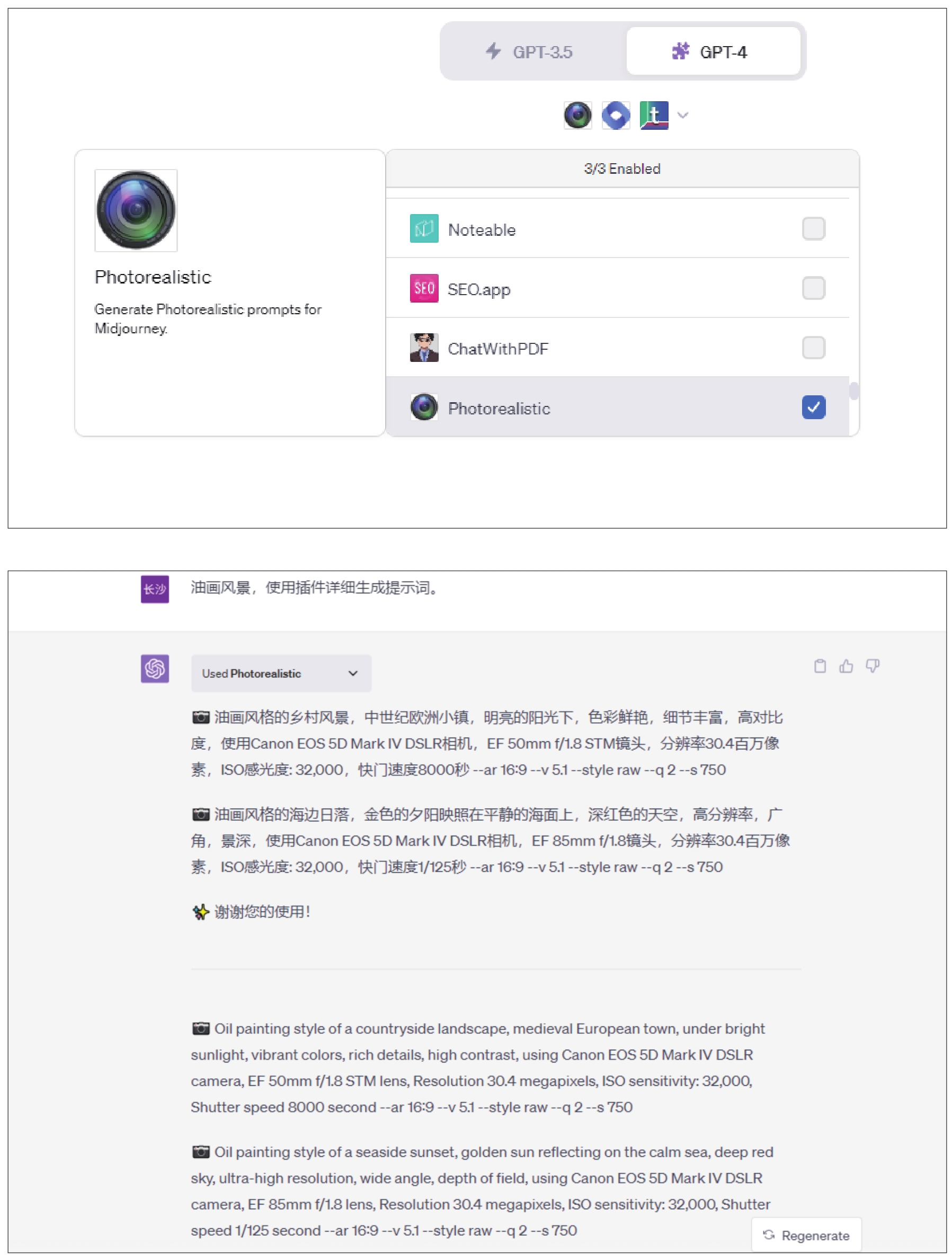Enable the Noteable plugin checkbox

tap(813, 228)
